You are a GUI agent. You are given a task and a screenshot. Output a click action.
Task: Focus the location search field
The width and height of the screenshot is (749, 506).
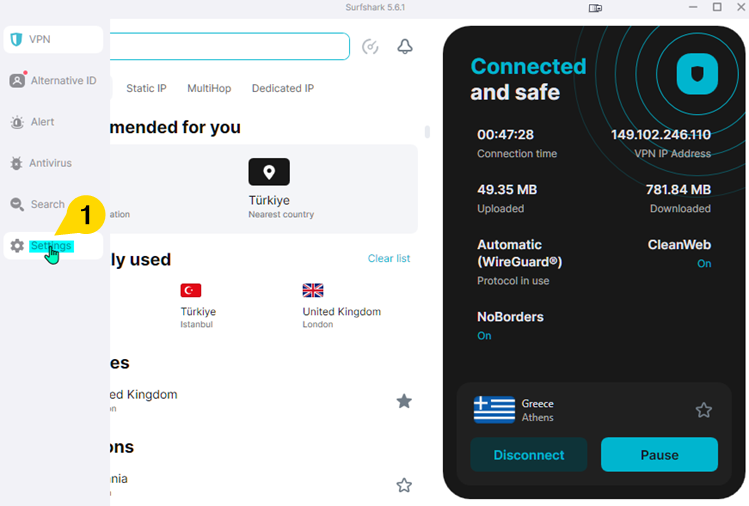pyautogui.click(x=229, y=46)
